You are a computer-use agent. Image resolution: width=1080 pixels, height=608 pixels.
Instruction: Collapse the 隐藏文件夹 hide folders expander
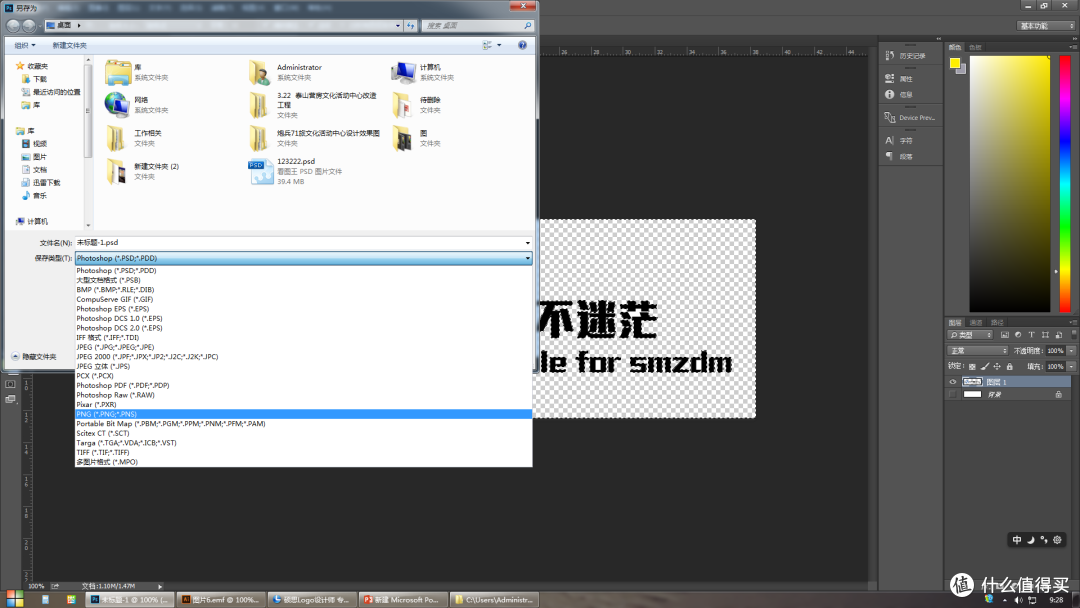click(x=34, y=357)
